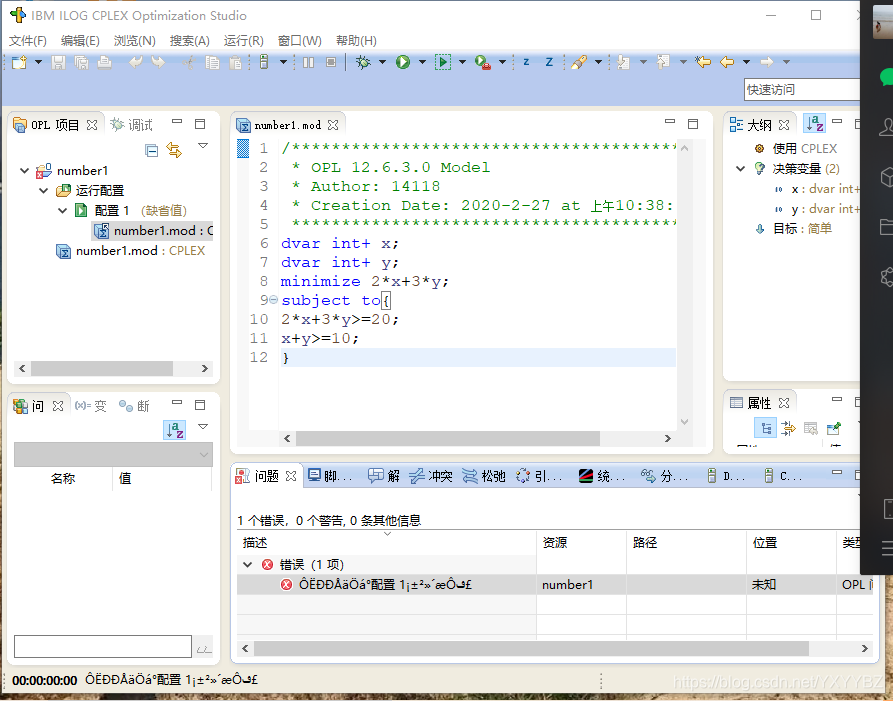The width and height of the screenshot is (893, 701).
Task: Toggle alphabetical sort in the Outline panel
Action: [815, 124]
